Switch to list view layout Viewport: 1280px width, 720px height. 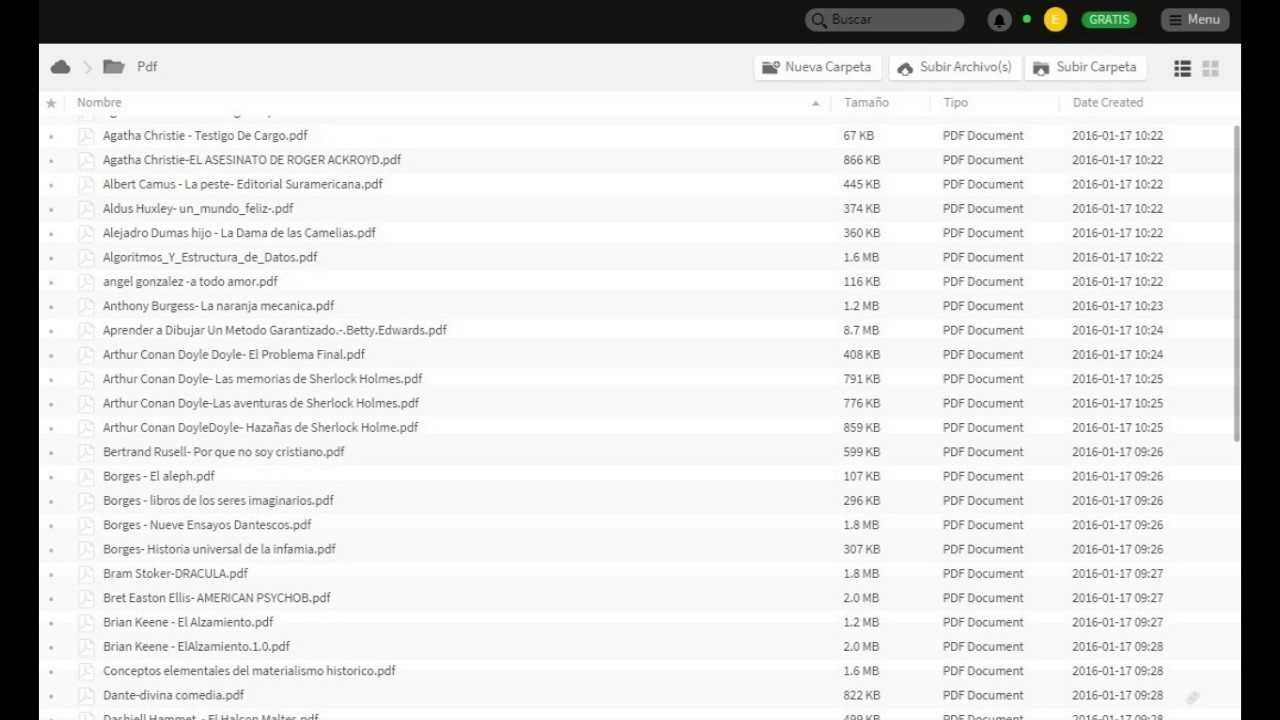1182,68
